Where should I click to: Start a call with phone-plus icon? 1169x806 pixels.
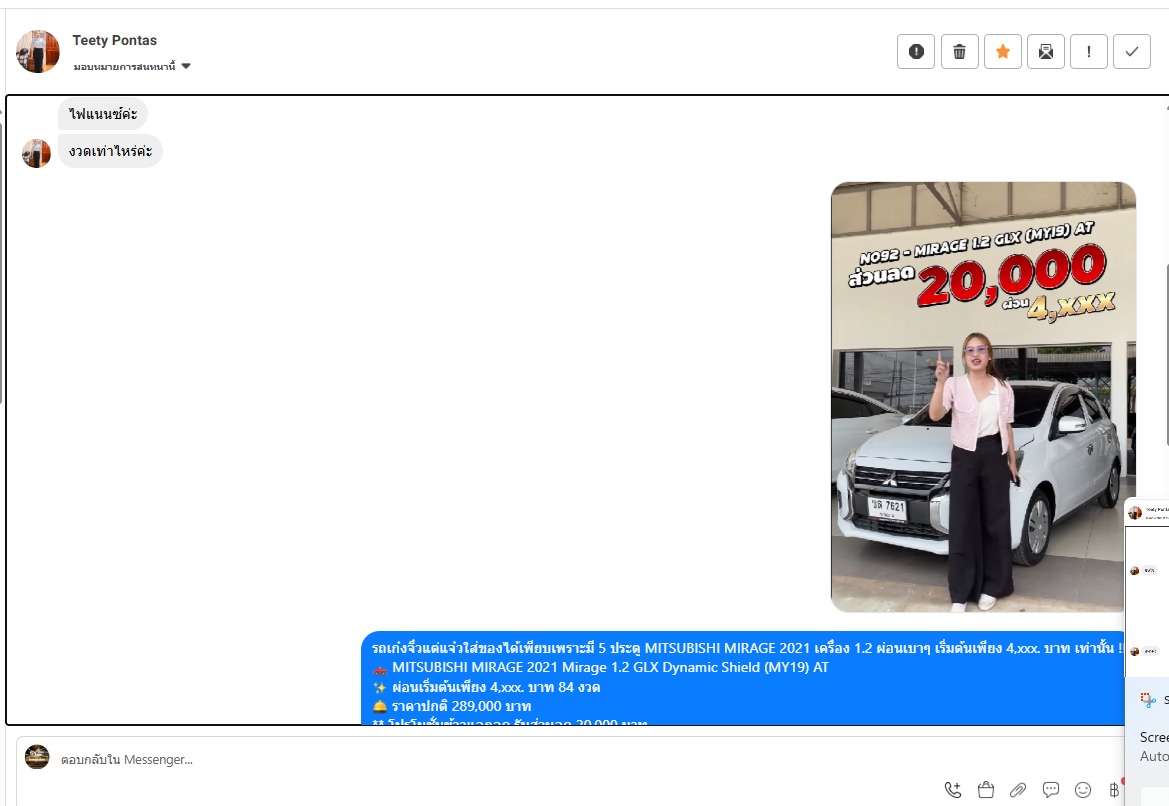[953, 790]
